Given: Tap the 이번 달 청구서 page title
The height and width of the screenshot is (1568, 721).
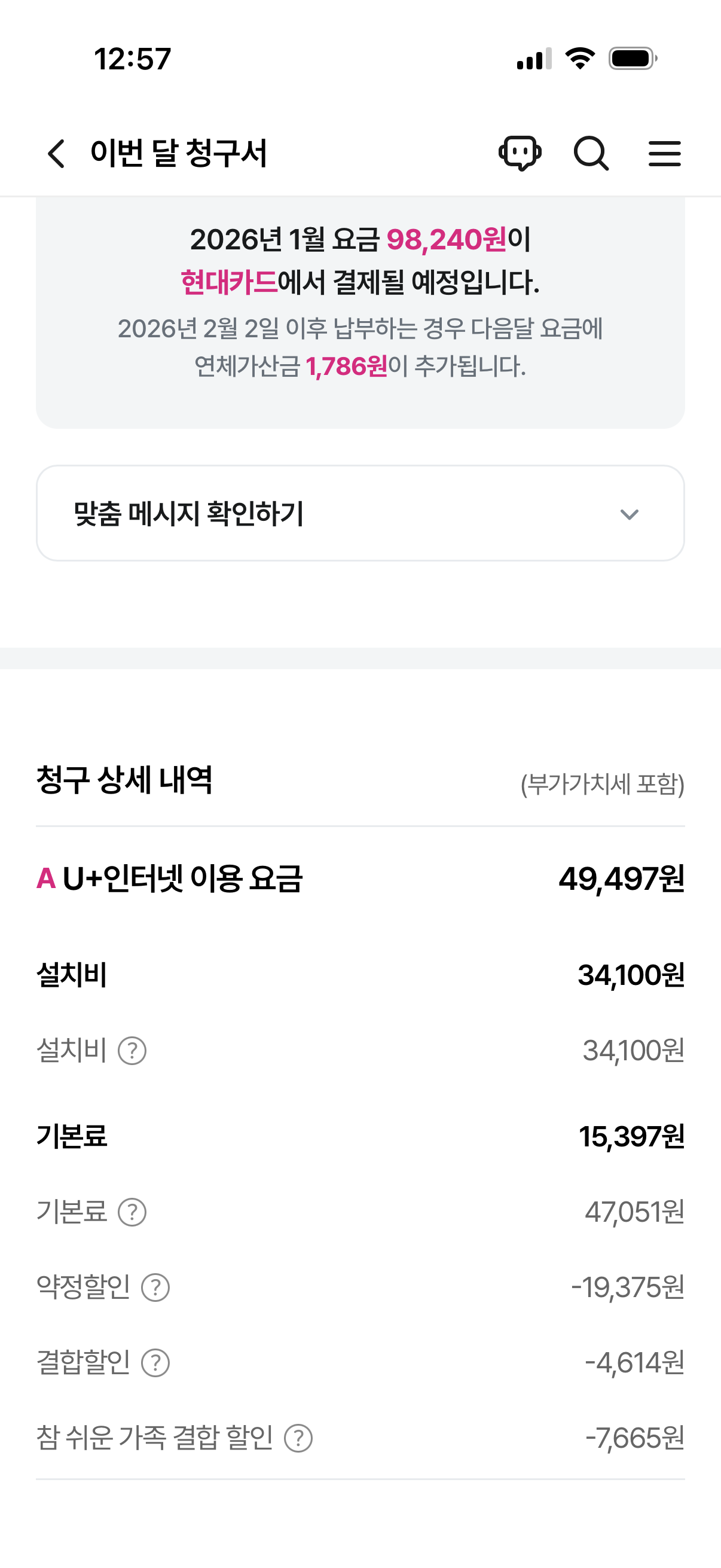Looking at the screenshot, I should coord(179,152).
